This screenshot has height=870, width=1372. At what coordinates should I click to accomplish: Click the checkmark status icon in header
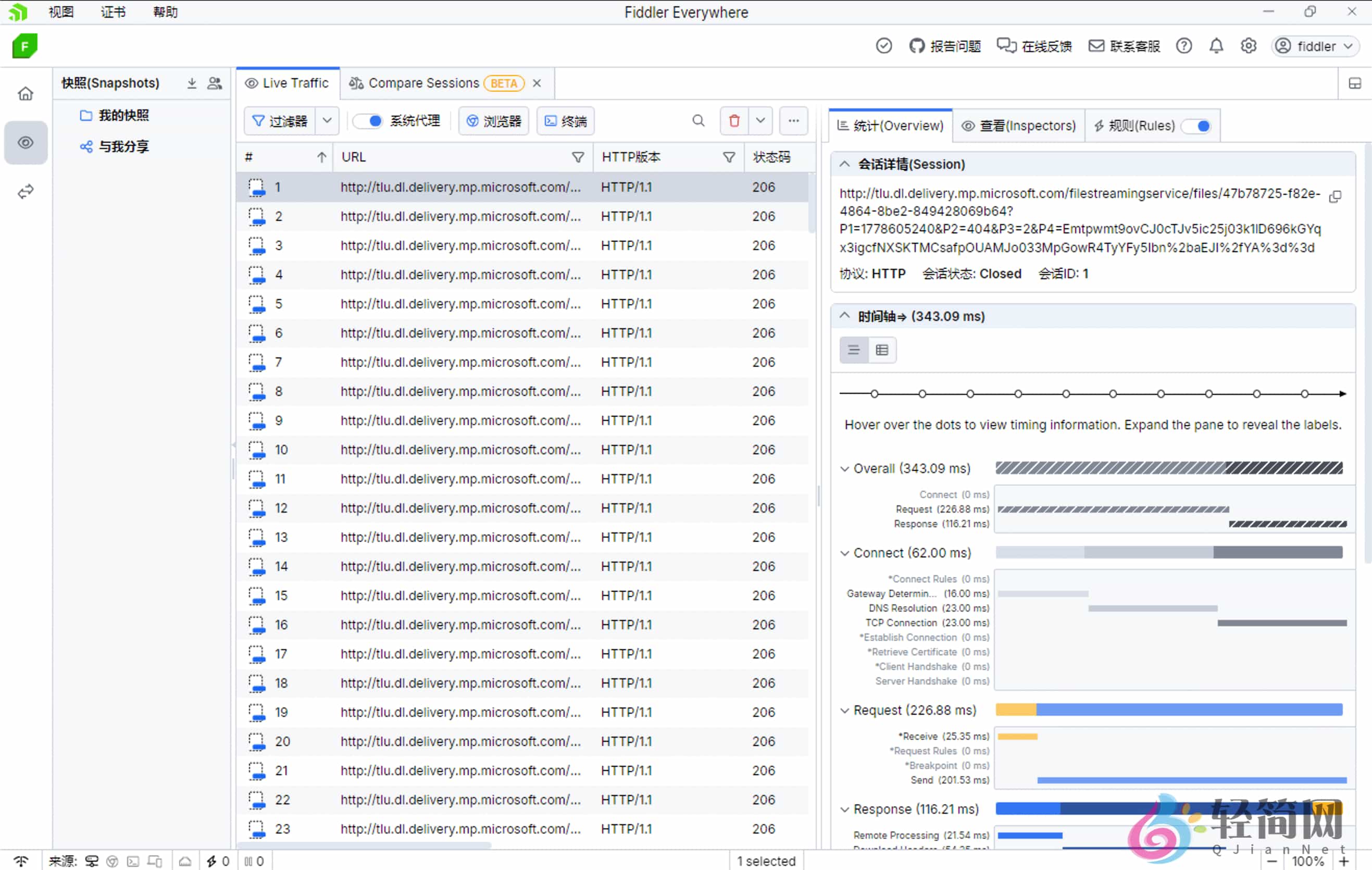[x=884, y=45]
